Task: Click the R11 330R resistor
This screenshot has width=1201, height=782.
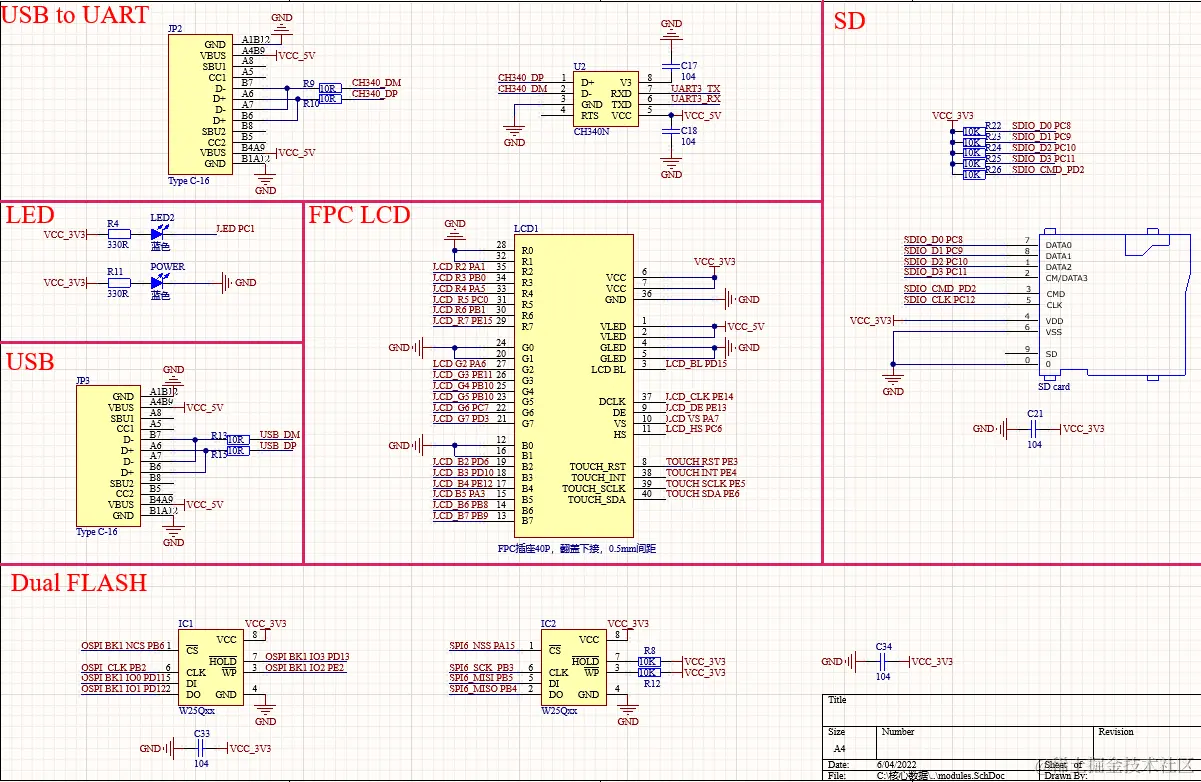Action: point(119,283)
